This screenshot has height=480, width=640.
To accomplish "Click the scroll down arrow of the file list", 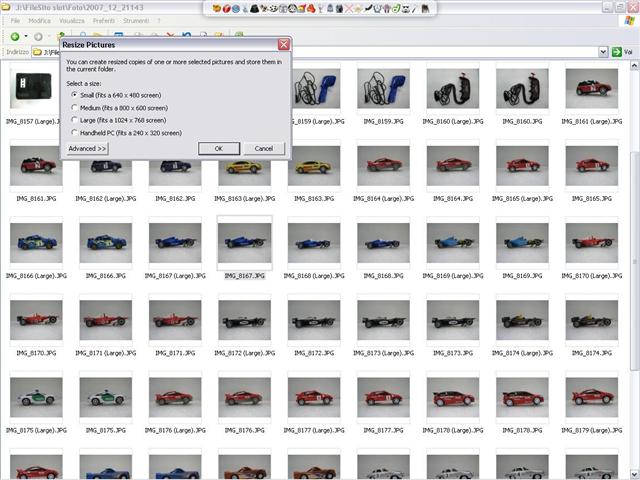I will [x=634, y=473].
